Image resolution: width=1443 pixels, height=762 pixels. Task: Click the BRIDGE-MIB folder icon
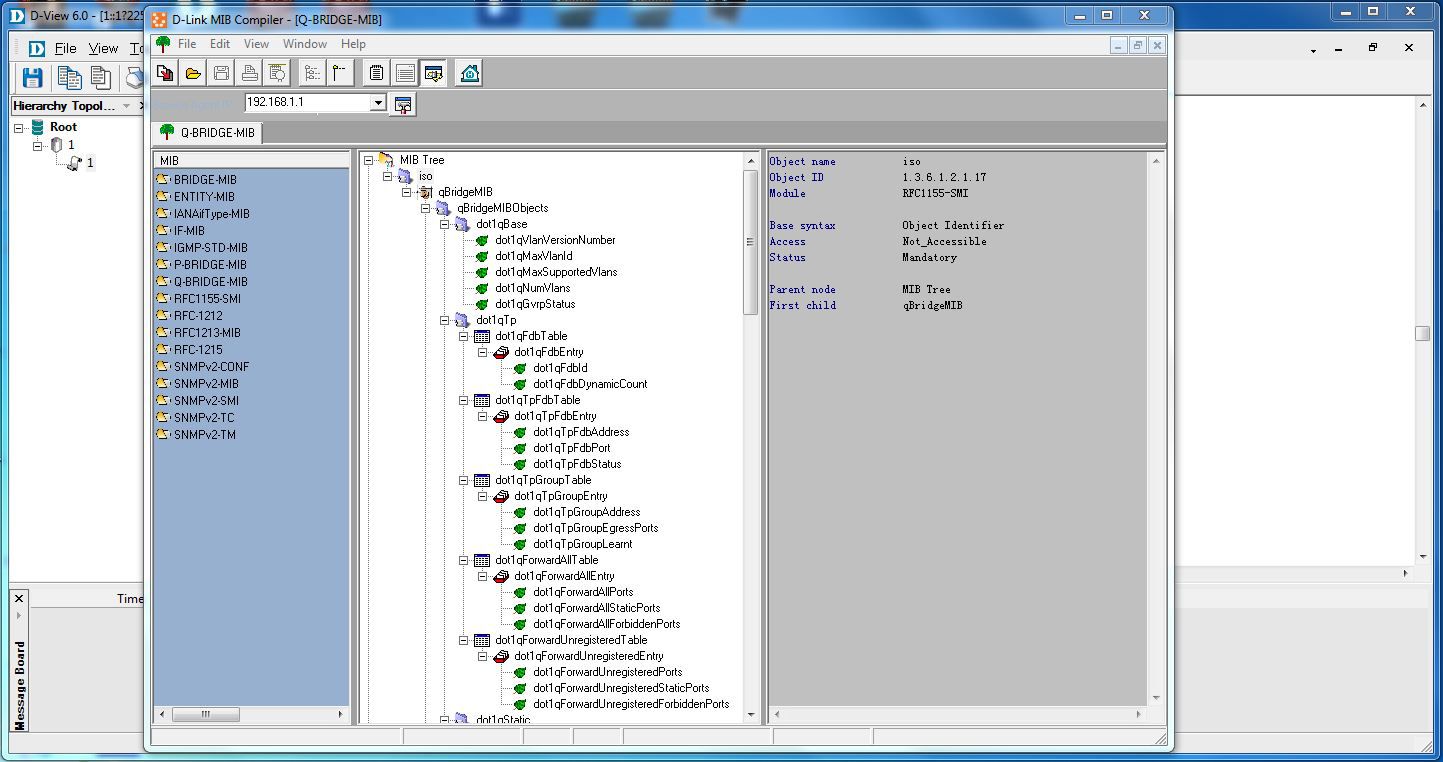(x=162, y=180)
